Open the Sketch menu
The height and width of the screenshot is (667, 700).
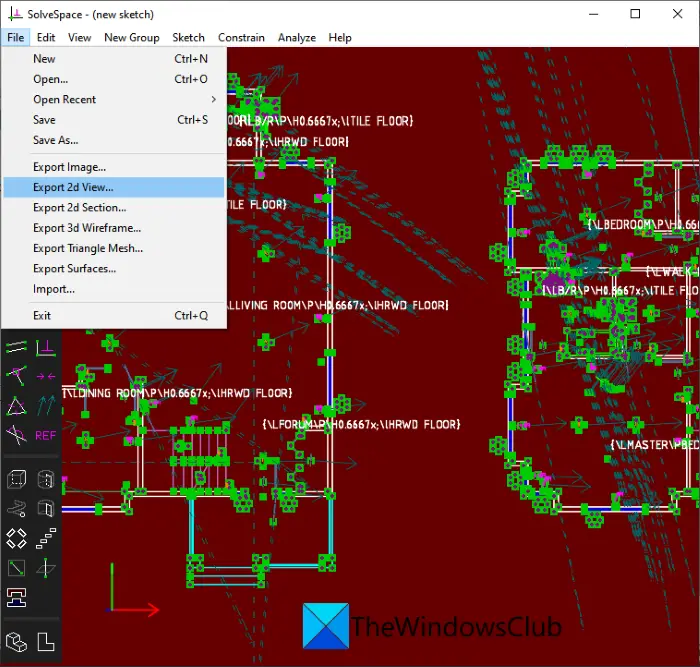[x=188, y=38]
